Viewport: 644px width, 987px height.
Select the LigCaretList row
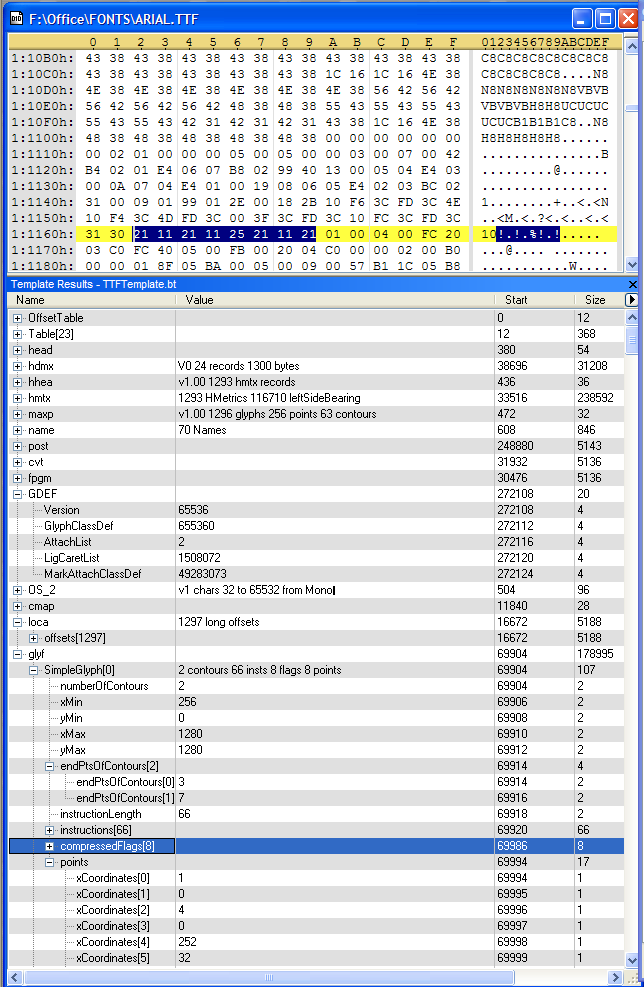click(317, 558)
